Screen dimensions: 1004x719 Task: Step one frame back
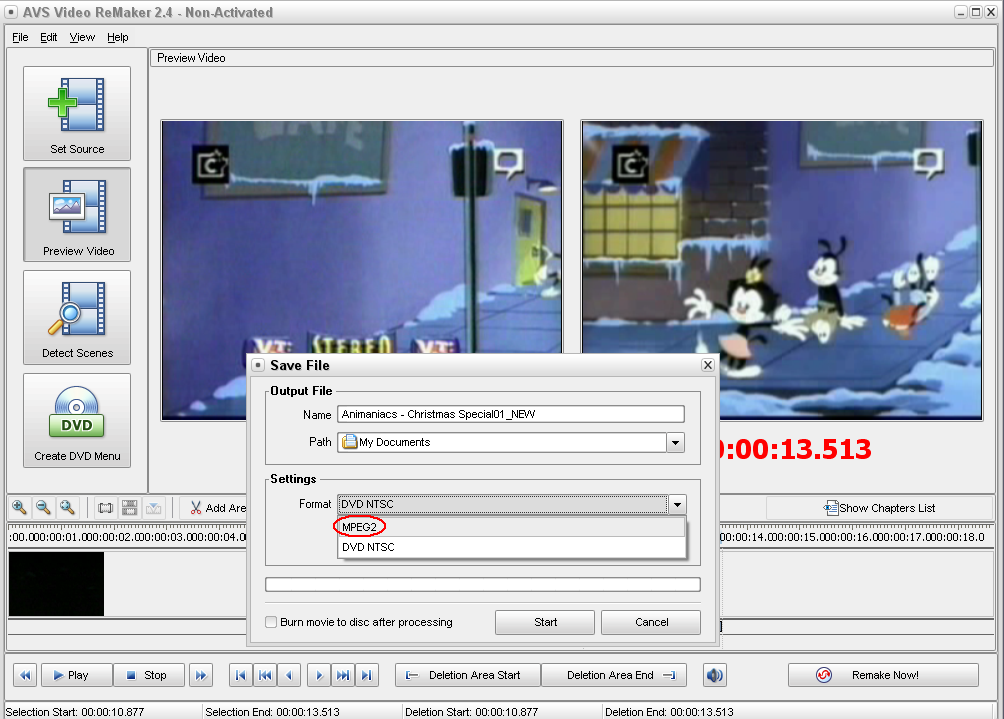[289, 675]
